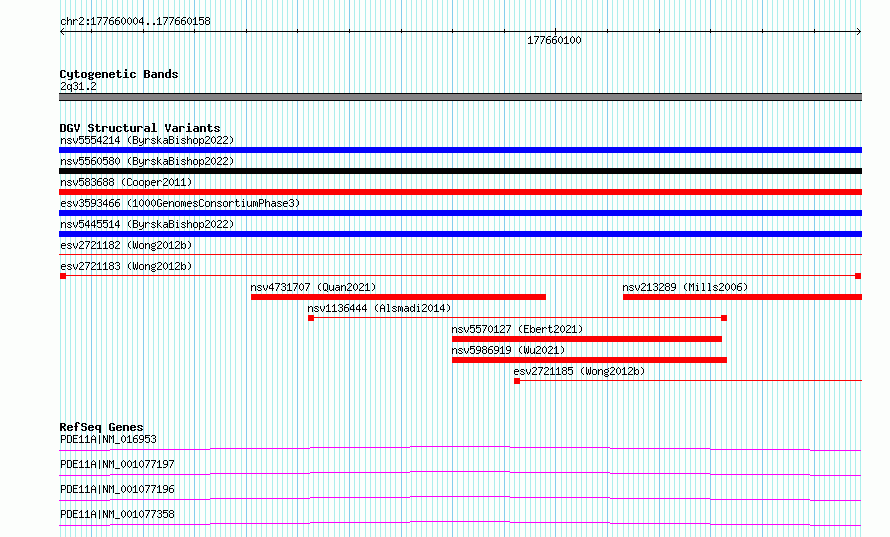The height and width of the screenshot is (537, 890).
Task: Click the gray 2q31.2 cytogenetic band bar
Action: [460, 97]
